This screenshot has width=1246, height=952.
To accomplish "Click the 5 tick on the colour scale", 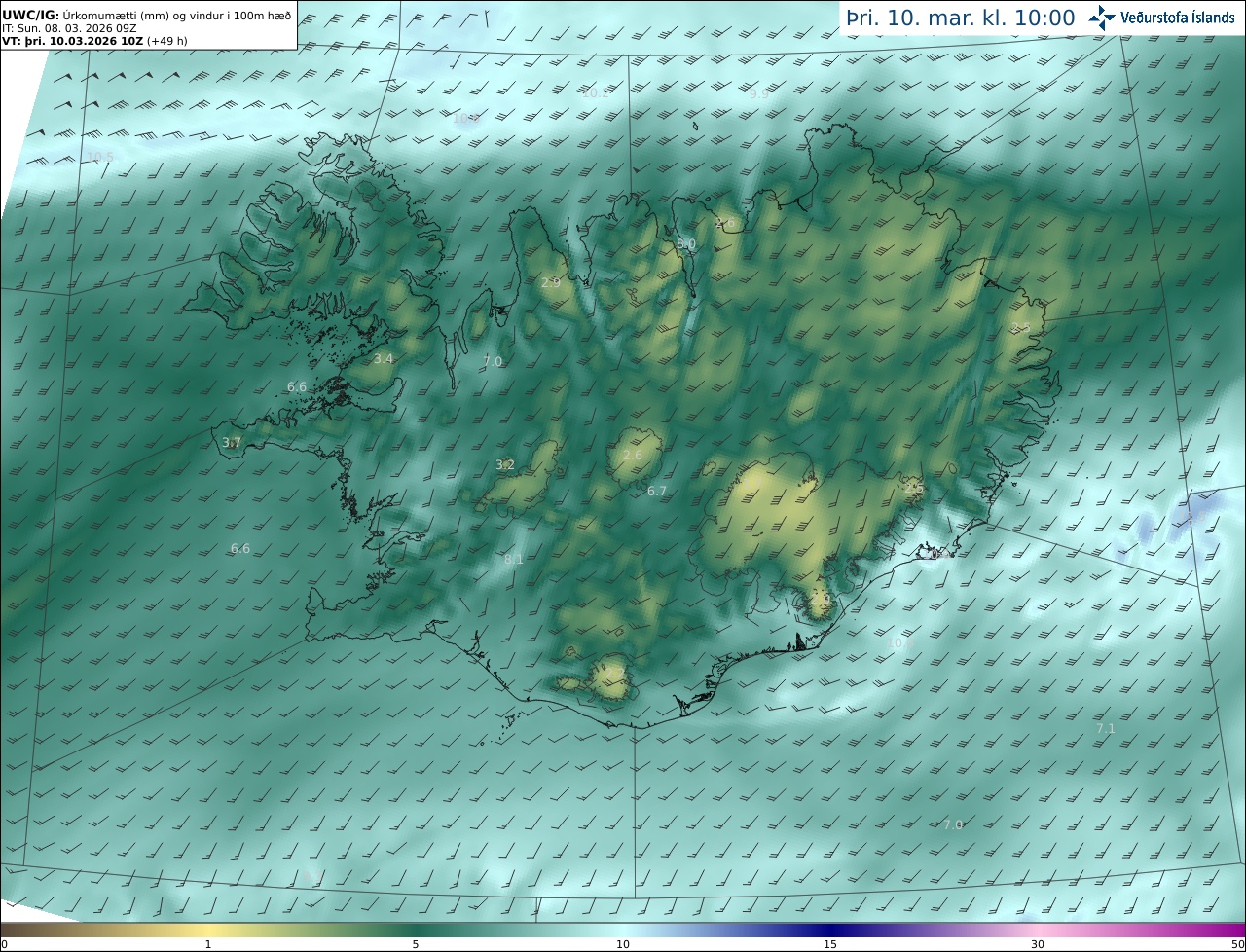I will click(x=416, y=944).
